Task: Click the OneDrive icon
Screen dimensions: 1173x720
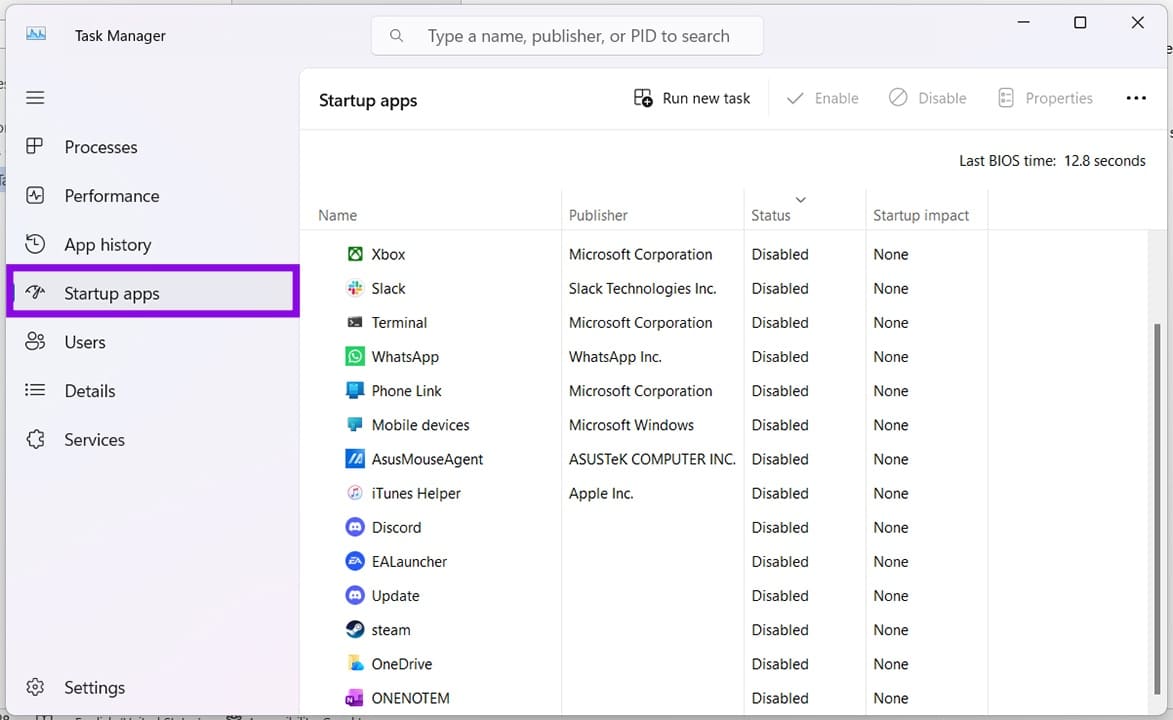Action: [355, 663]
